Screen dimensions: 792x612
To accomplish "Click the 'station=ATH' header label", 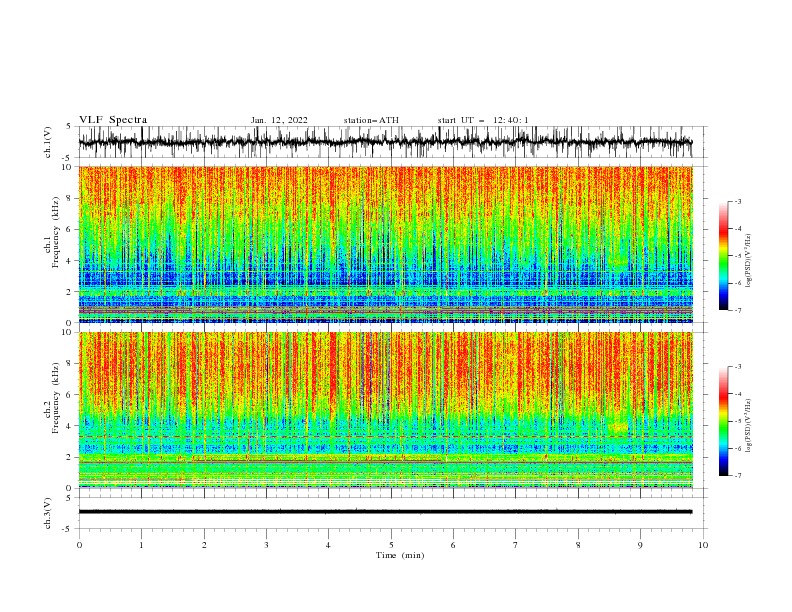I will (371, 120).
